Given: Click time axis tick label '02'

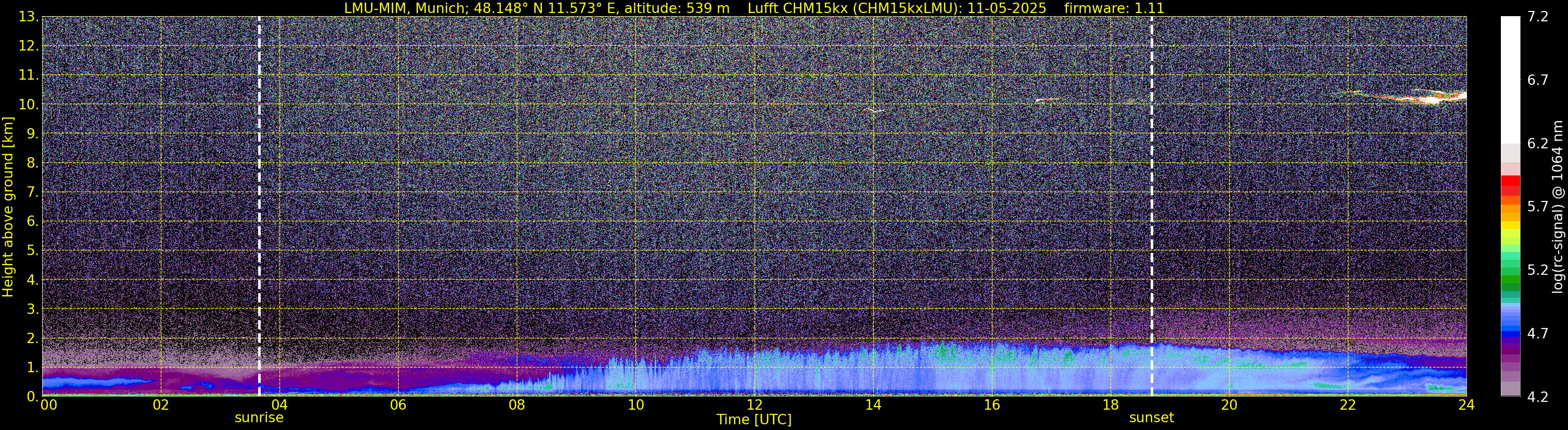Looking at the screenshot, I should coord(161,405).
